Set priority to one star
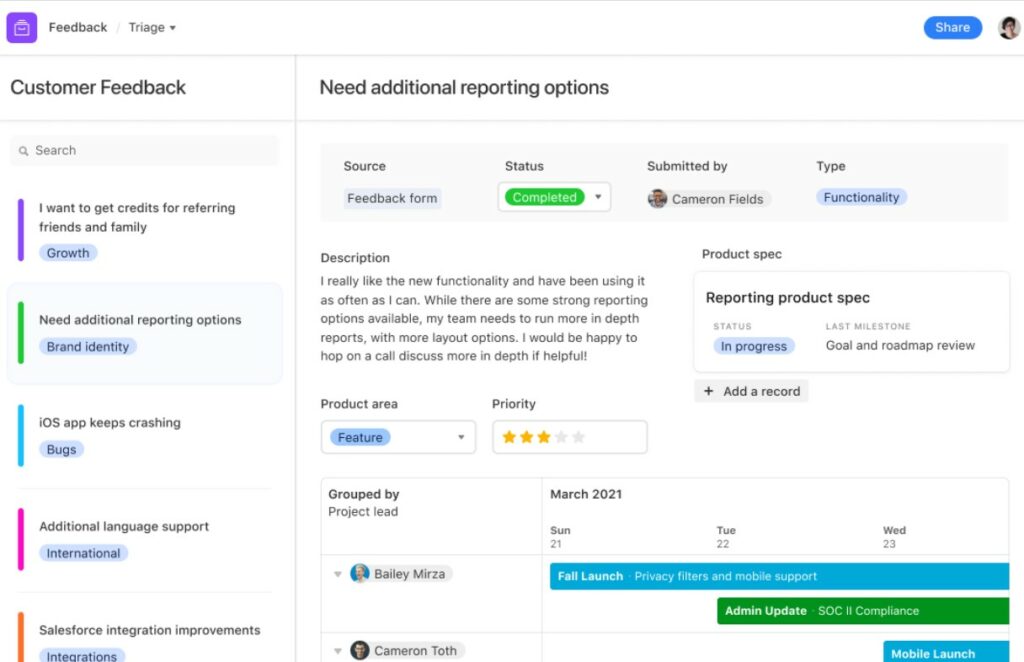The width and height of the screenshot is (1024, 662). [x=509, y=437]
